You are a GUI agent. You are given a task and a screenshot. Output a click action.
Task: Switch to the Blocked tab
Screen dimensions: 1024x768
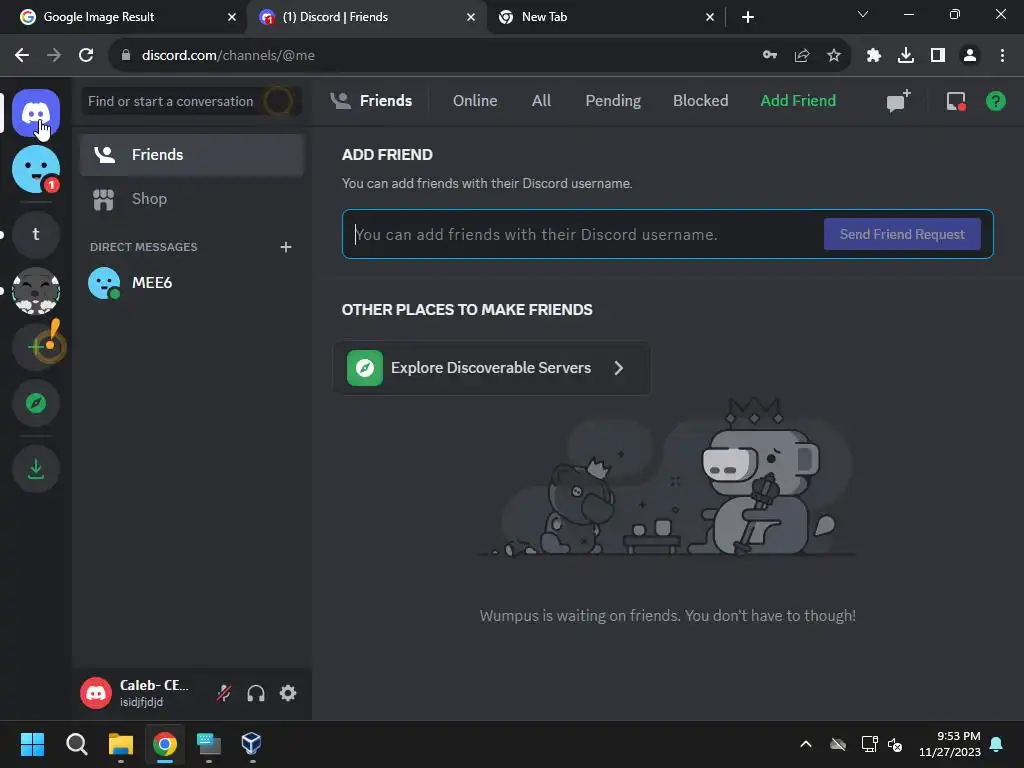coord(700,101)
